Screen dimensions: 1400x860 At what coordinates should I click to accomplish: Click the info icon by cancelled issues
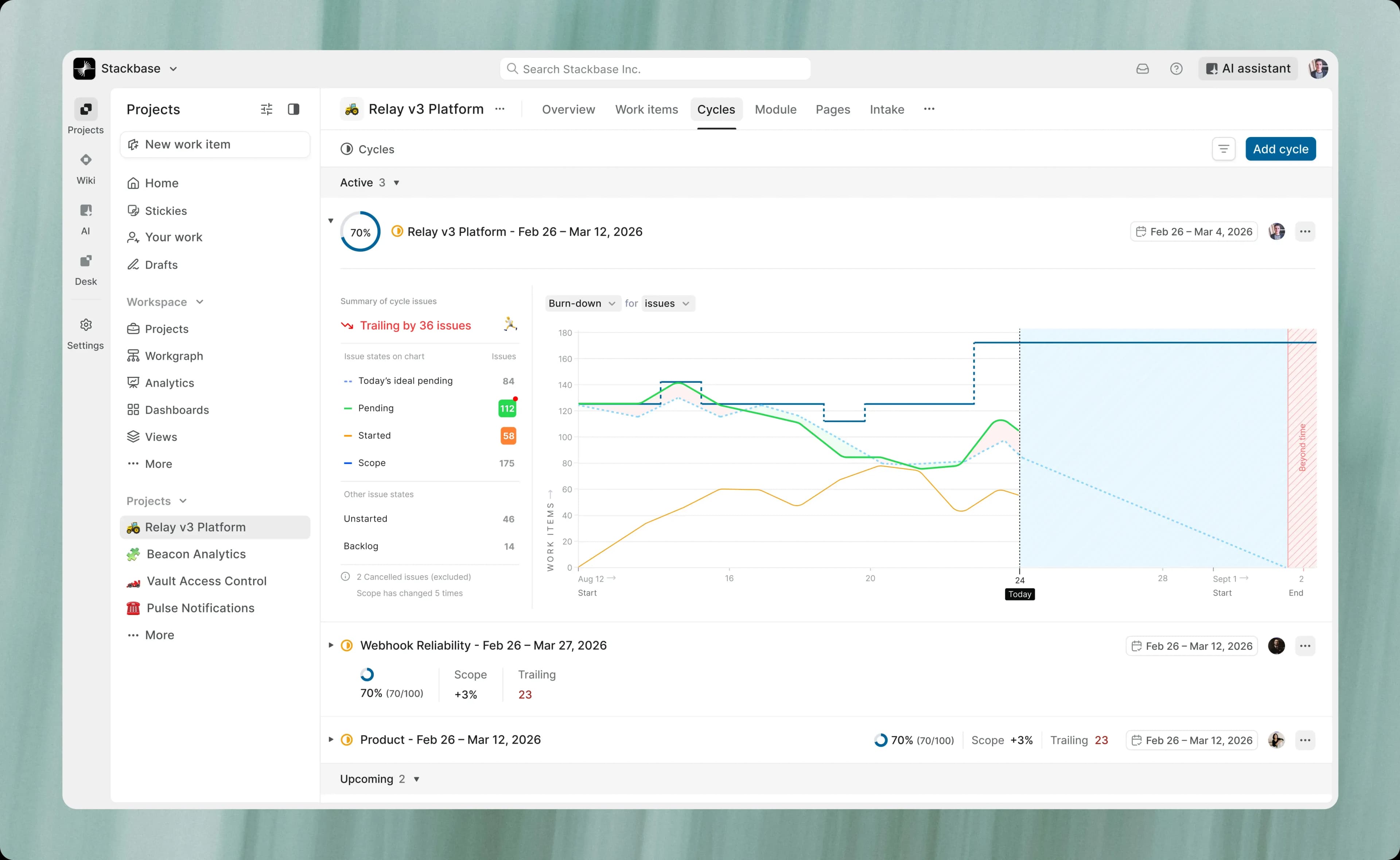[x=345, y=577]
